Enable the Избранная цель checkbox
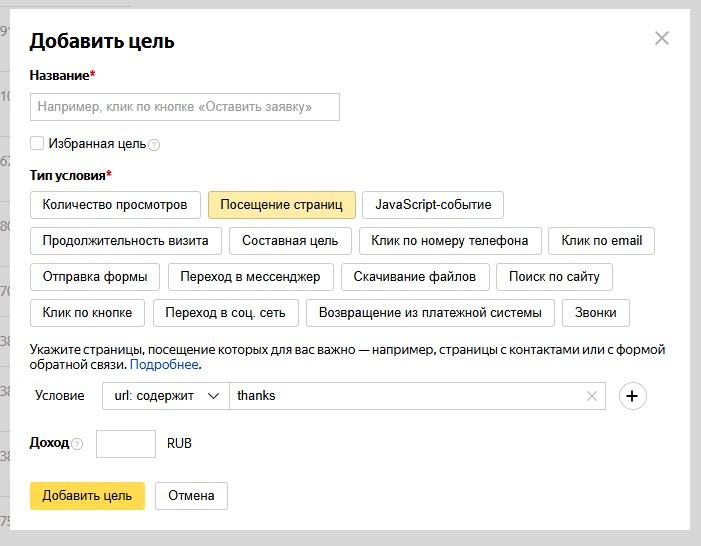This screenshot has height=546, width=701. click(37, 144)
